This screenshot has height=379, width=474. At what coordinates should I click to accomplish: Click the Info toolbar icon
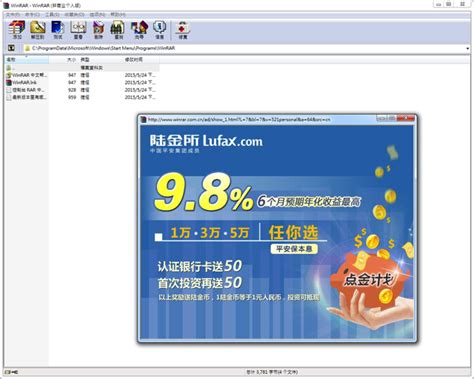coord(160,30)
